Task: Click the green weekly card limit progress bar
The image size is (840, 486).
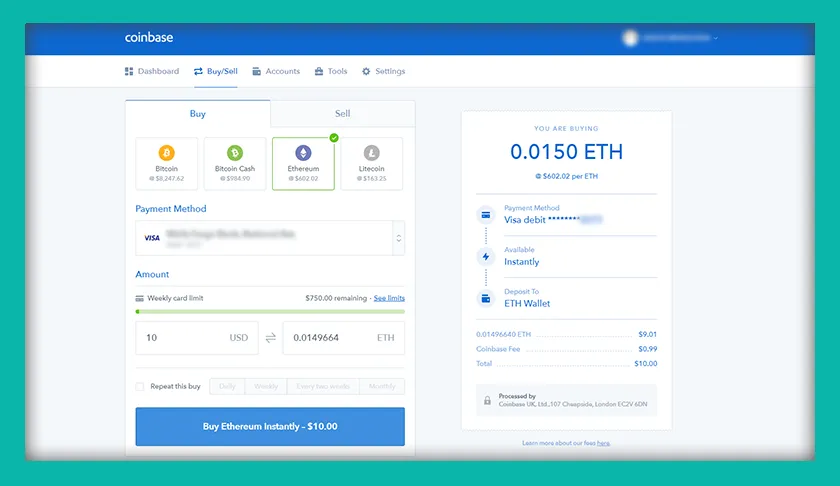Action: 270,311
